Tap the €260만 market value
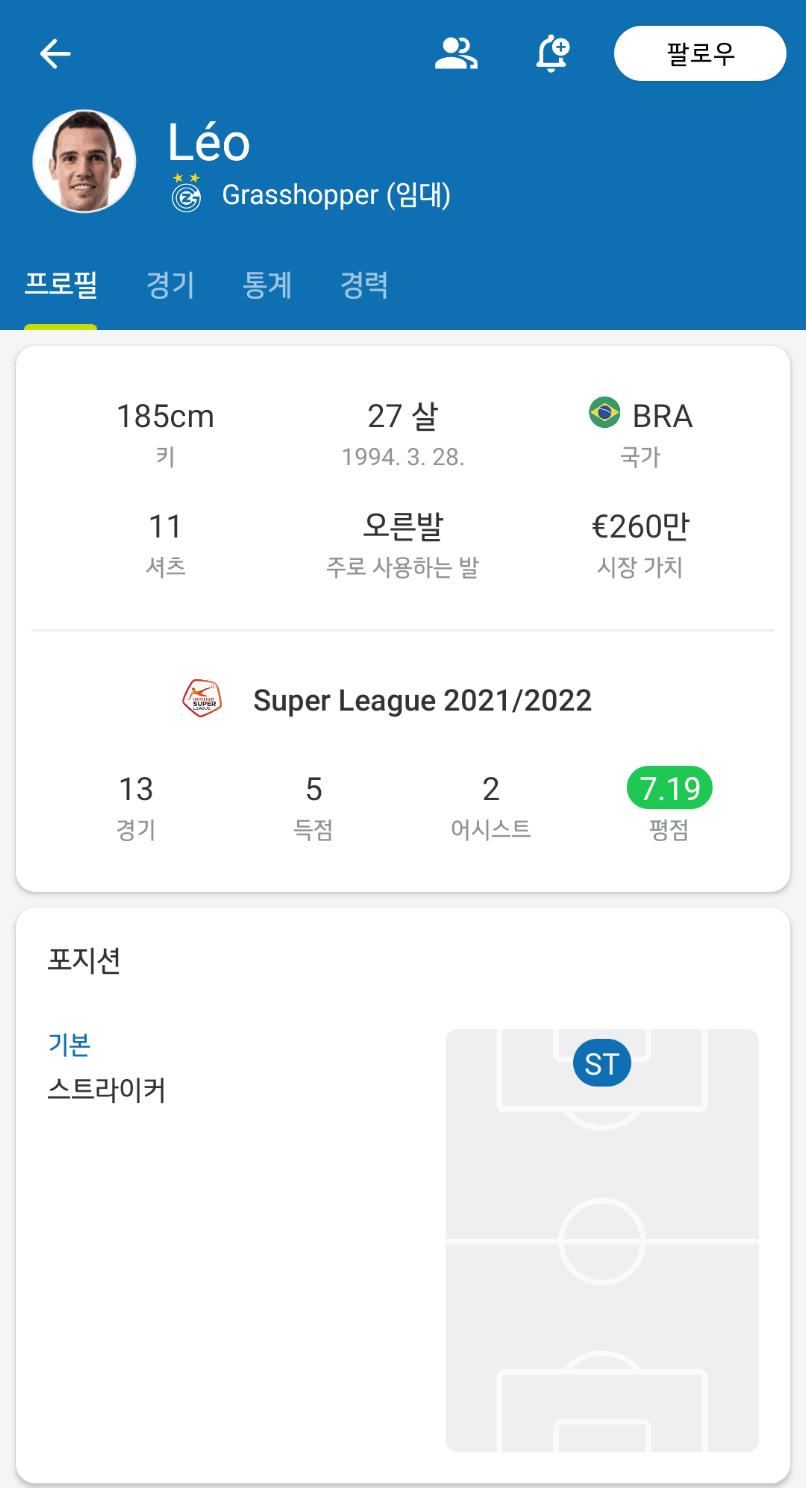The width and height of the screenshot is (806, 1488). [640, 526]
